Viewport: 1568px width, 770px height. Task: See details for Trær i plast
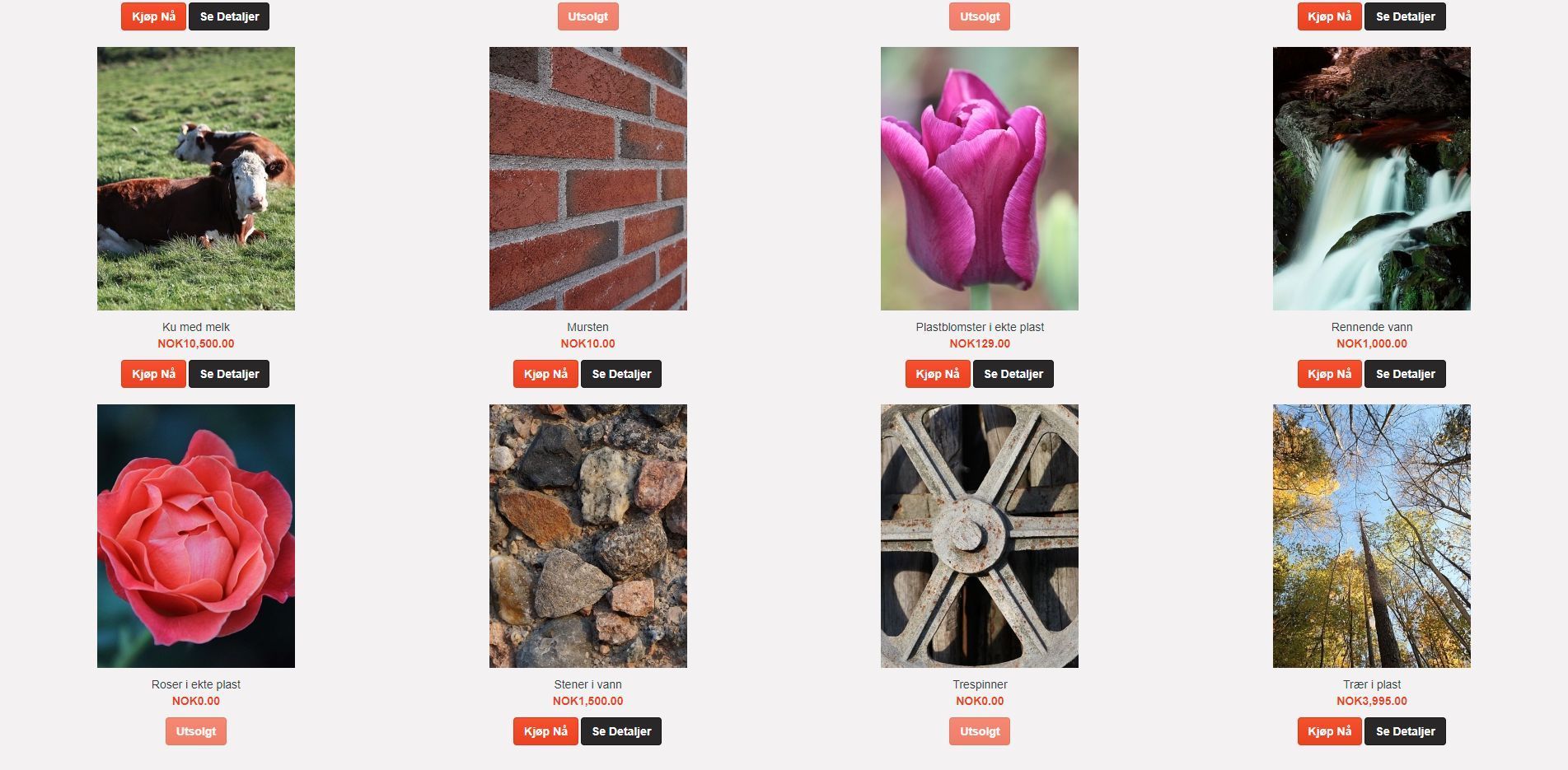tap(1405, 731)
